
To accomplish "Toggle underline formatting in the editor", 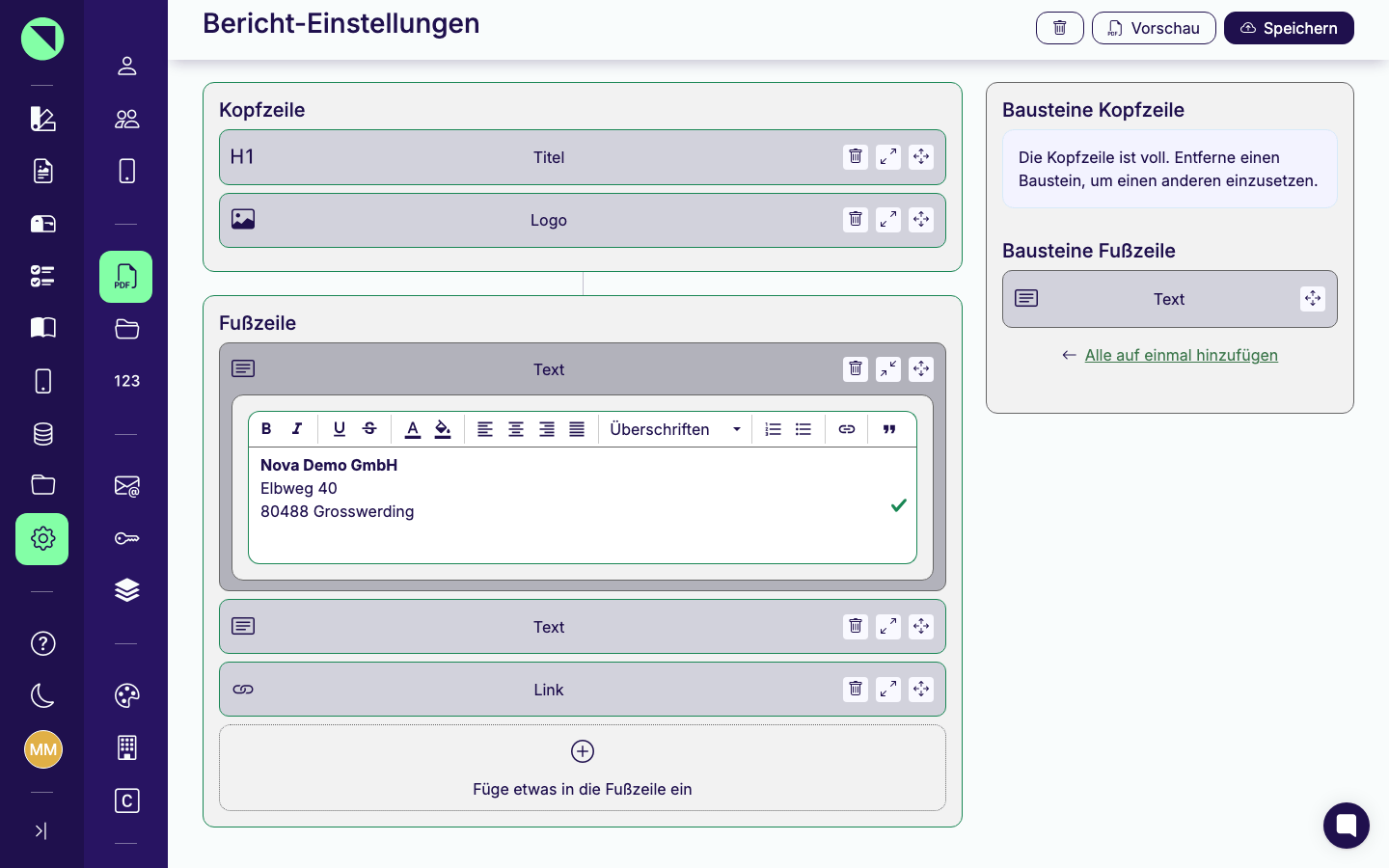I will pyautogui.click(x=340, y=429).
